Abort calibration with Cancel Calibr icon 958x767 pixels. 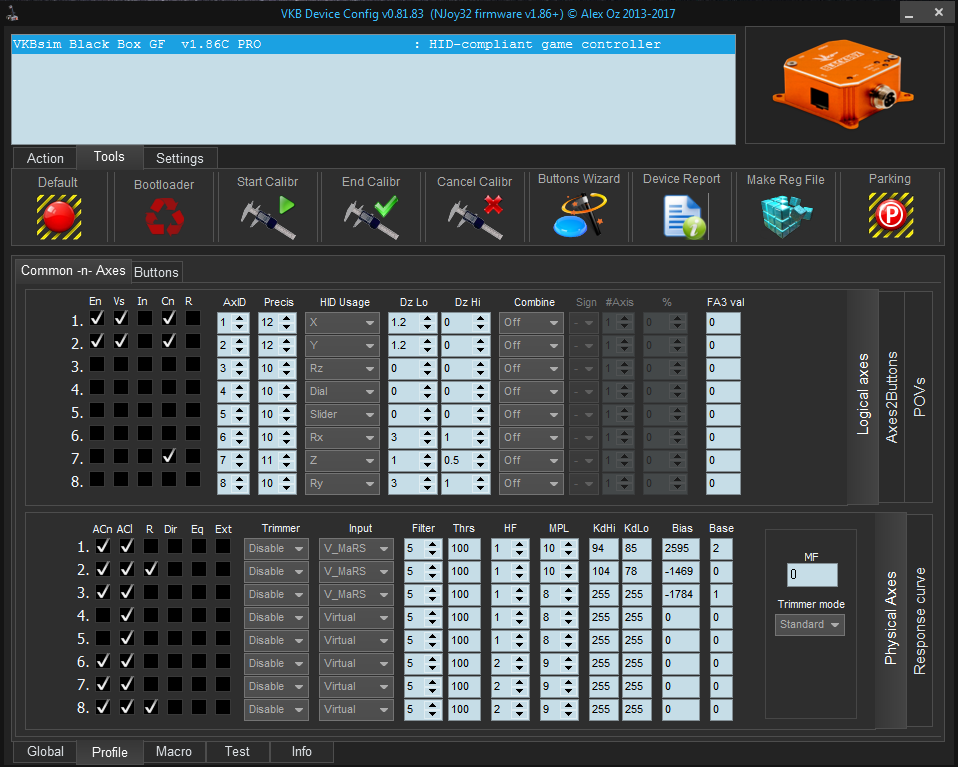click(x=475, y=216)
